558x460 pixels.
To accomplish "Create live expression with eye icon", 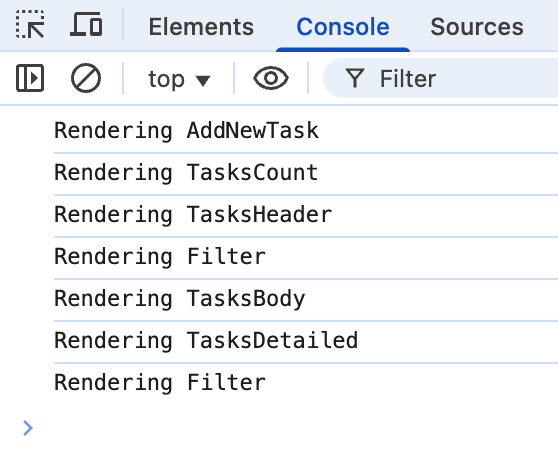I will (271, 78).
